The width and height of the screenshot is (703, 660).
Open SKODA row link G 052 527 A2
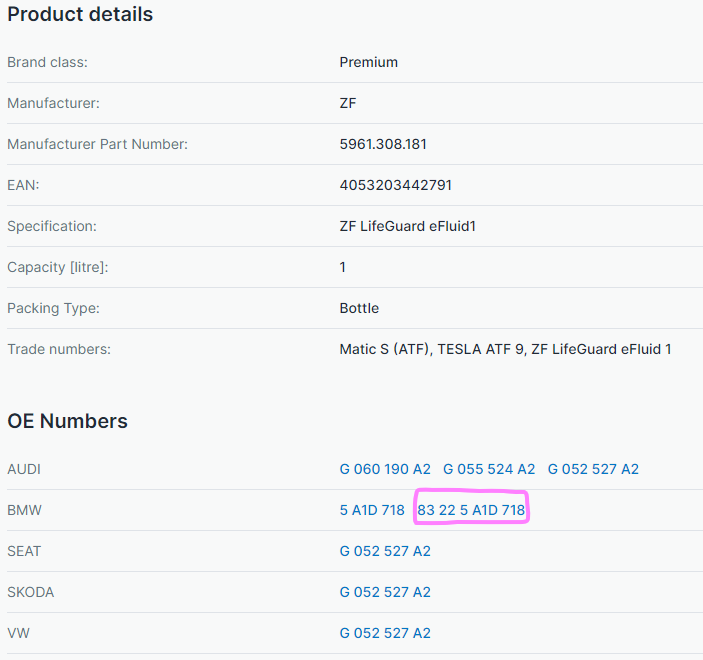click(385, 592)
